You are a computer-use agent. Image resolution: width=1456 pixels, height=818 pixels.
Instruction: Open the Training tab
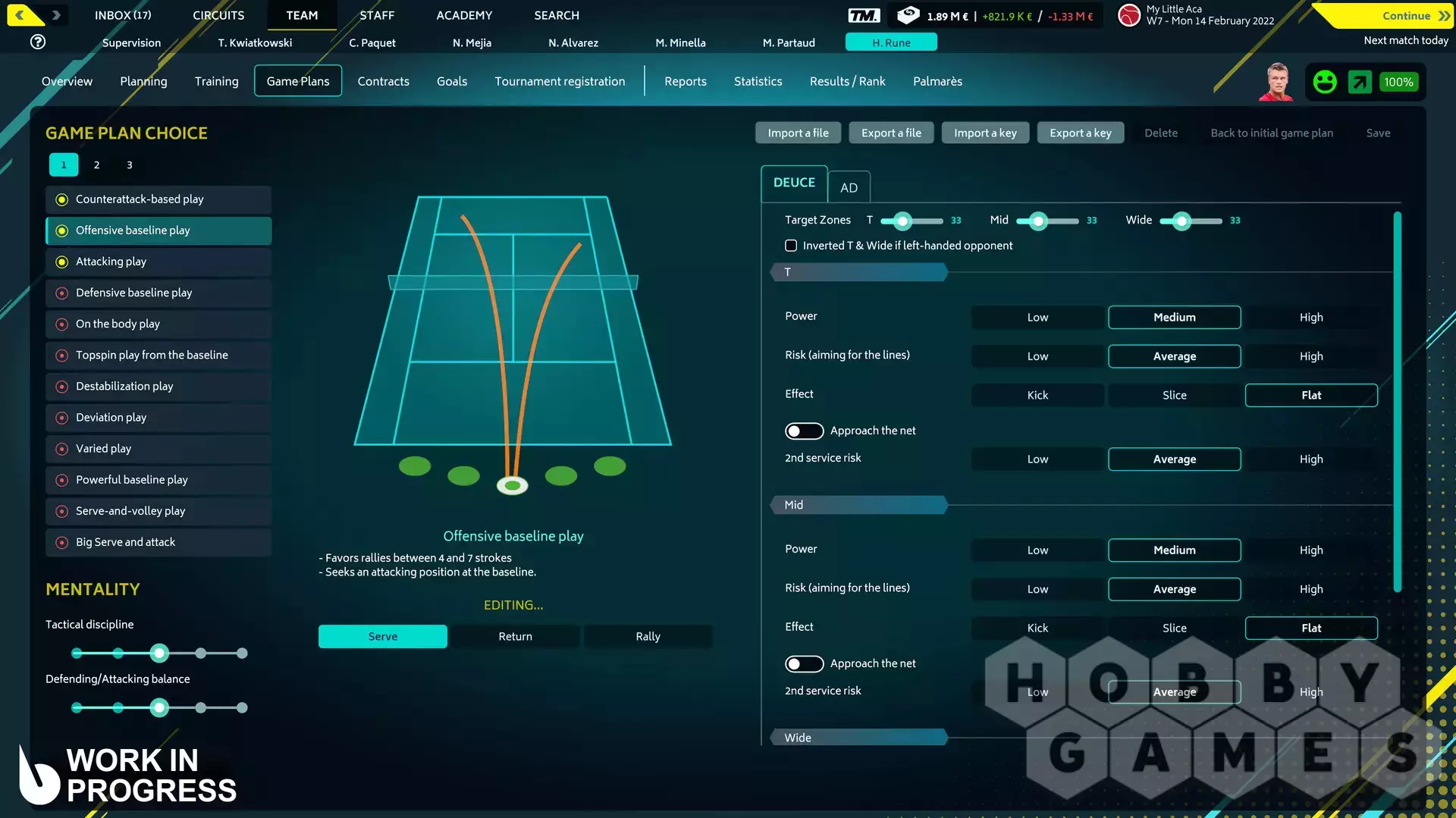[216, 81]
